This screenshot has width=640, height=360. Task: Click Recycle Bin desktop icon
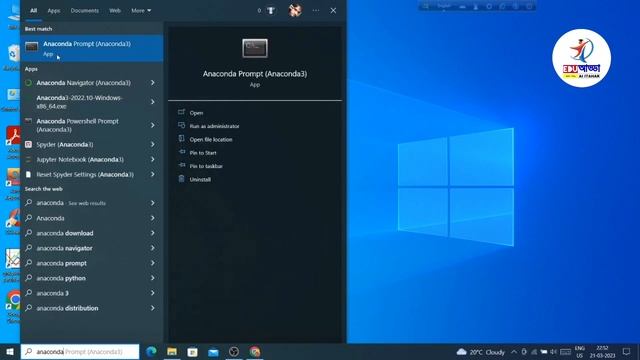tap(14, 54)
